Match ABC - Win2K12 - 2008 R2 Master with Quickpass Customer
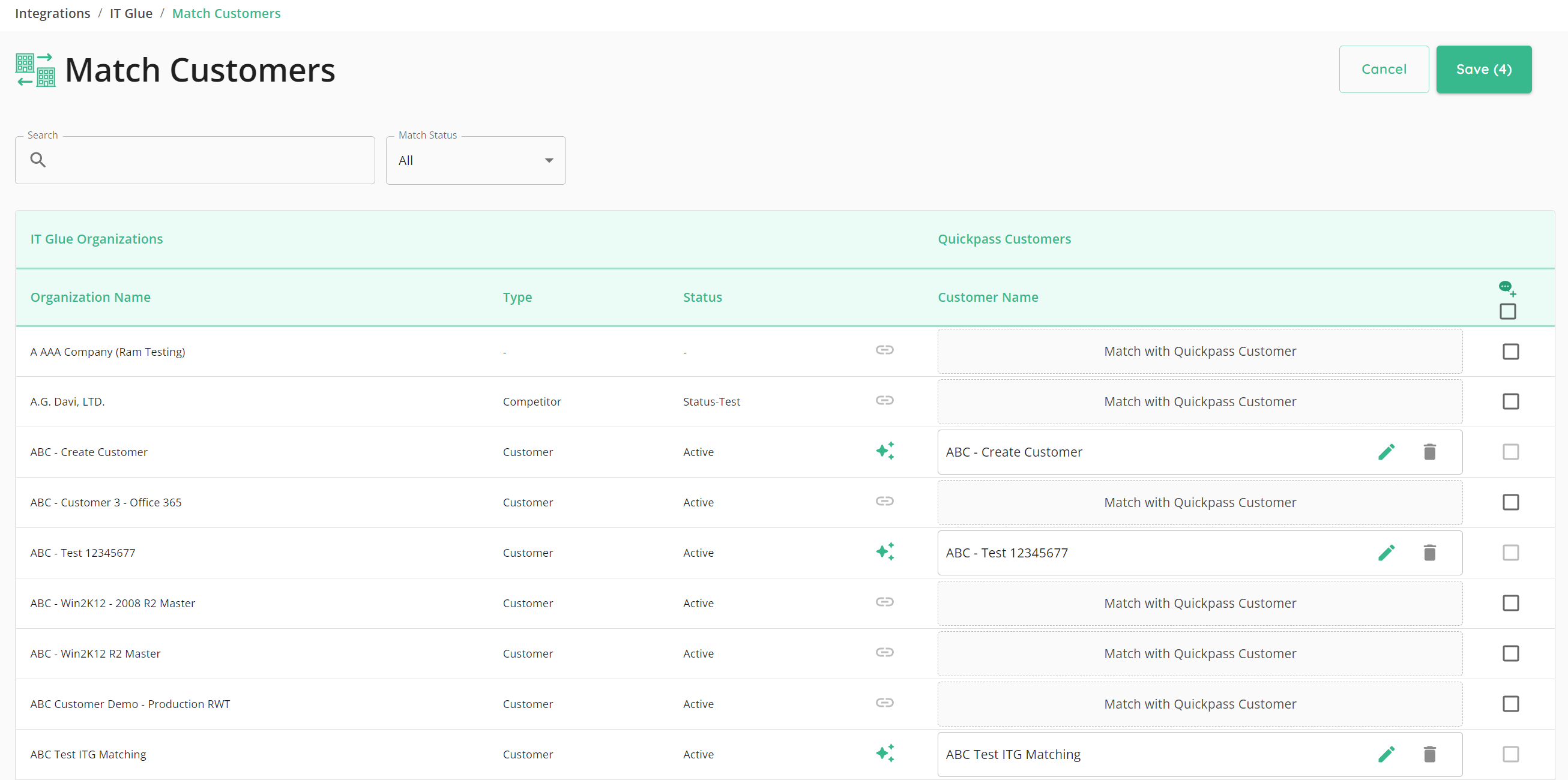The image size is (1568, 780). [x=1200, y=604]
